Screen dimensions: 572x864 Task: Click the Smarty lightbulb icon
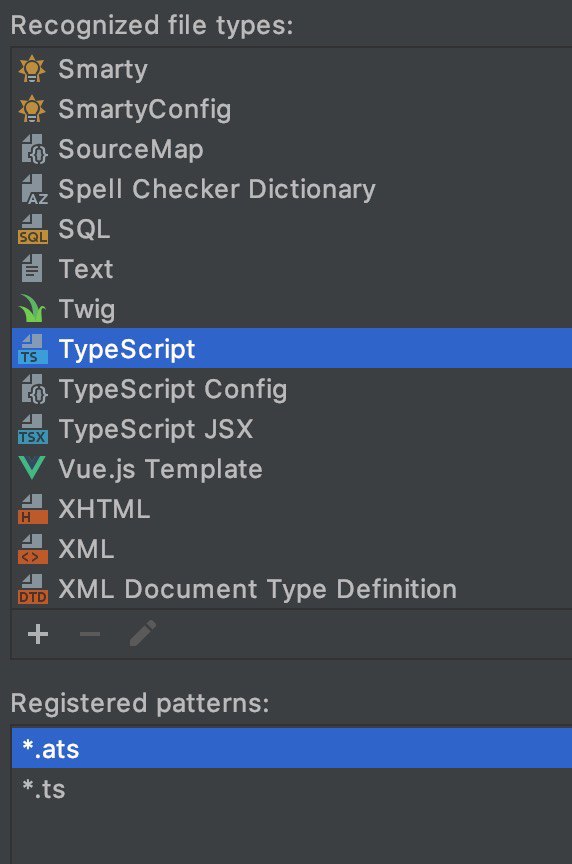pos(32,69)
